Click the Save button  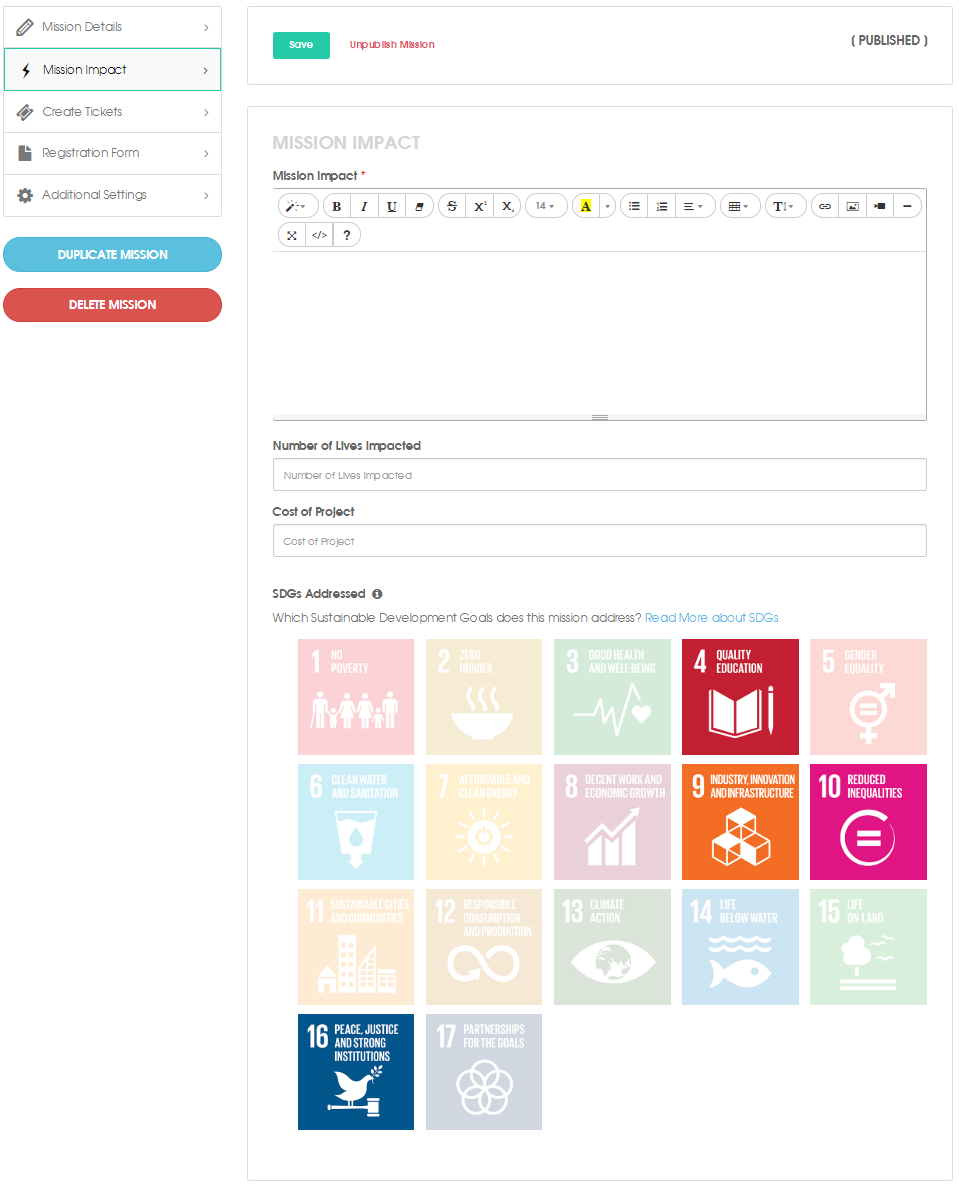pyautogui.click(x=301, y=45)
